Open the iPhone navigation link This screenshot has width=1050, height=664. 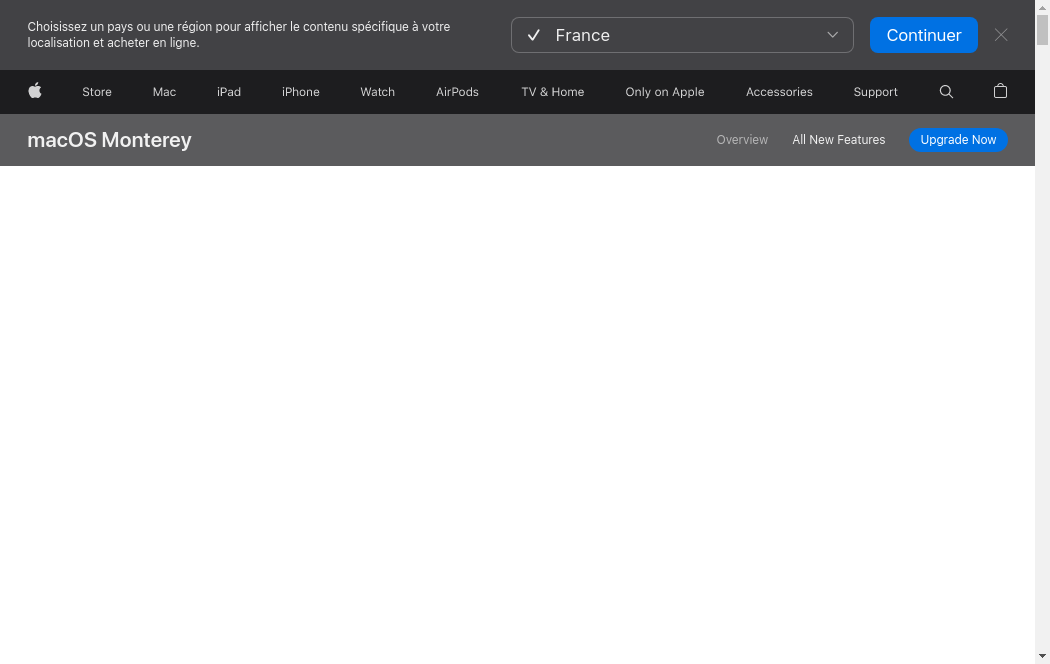pos(300,92)
